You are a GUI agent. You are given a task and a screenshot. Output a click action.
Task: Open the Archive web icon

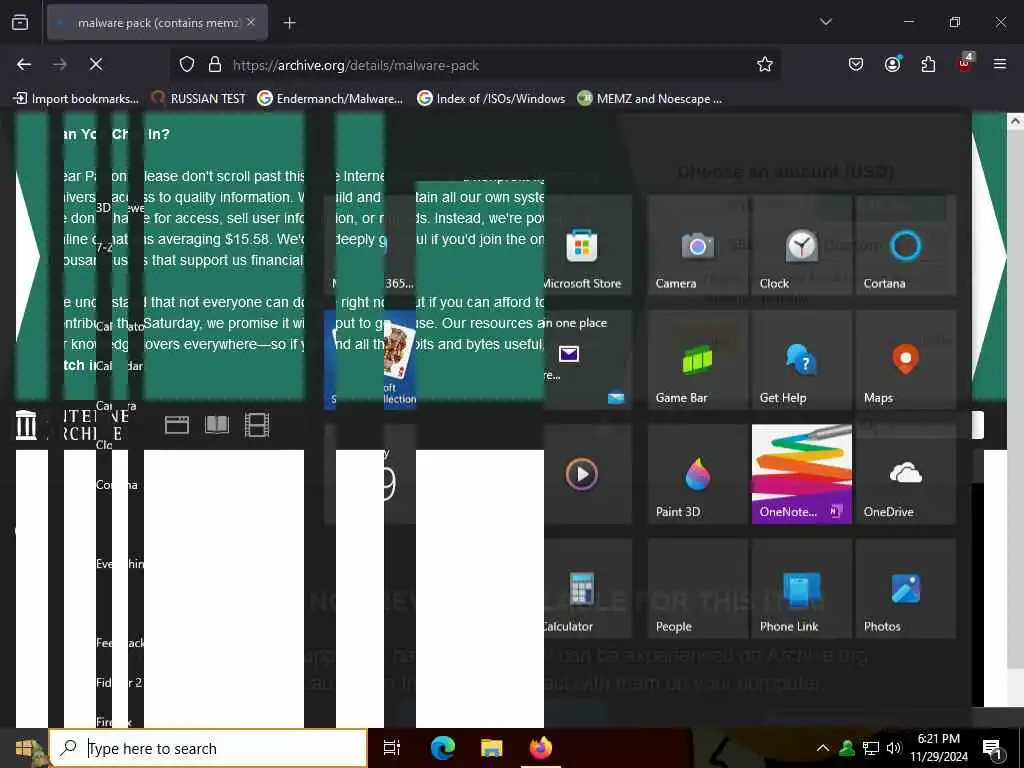pyautogui.click(x=176, y=425)
